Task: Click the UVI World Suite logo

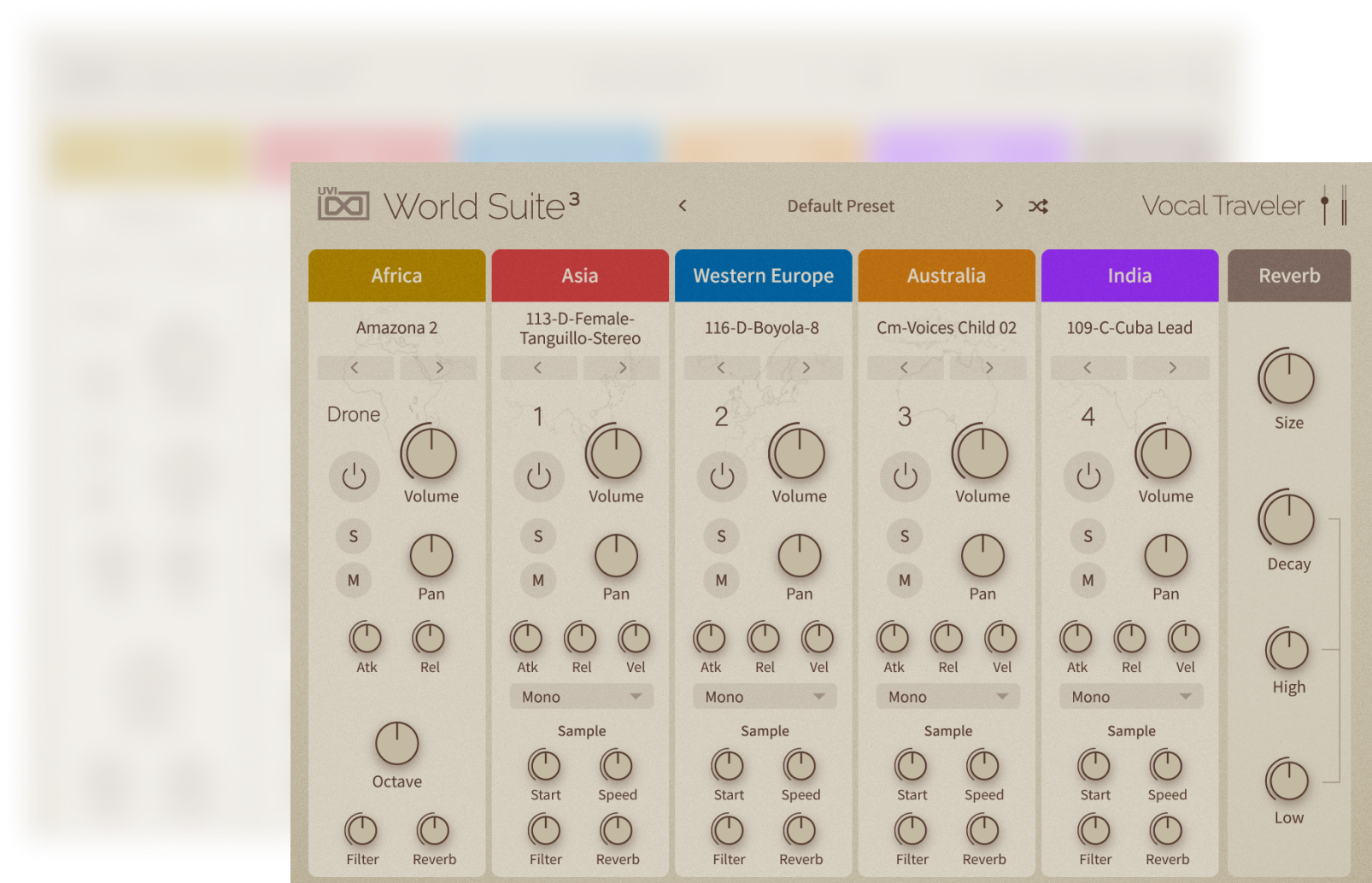Action: click(x=449, y=206)
